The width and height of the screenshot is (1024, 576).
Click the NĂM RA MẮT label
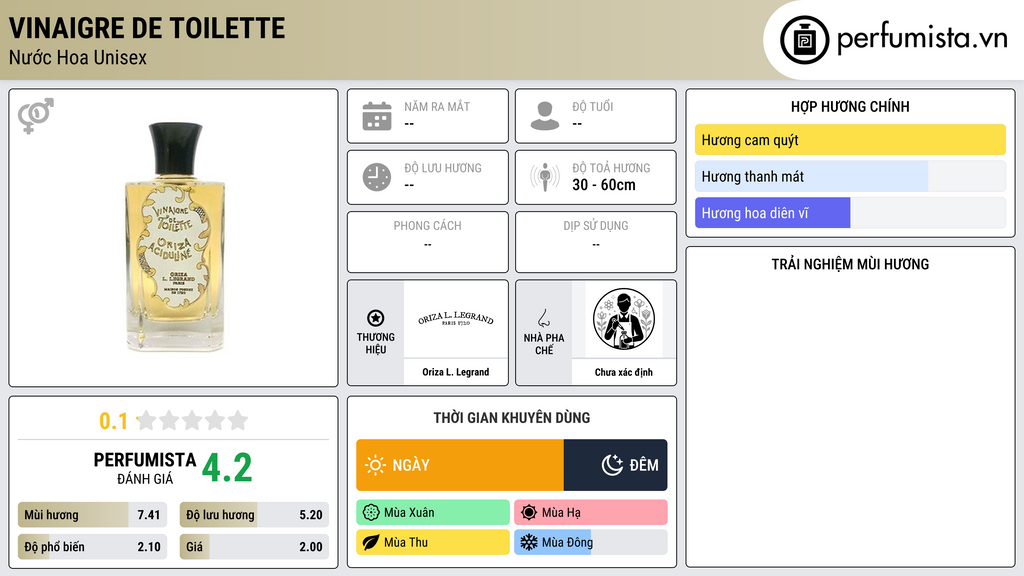click(x=437, y=106)
